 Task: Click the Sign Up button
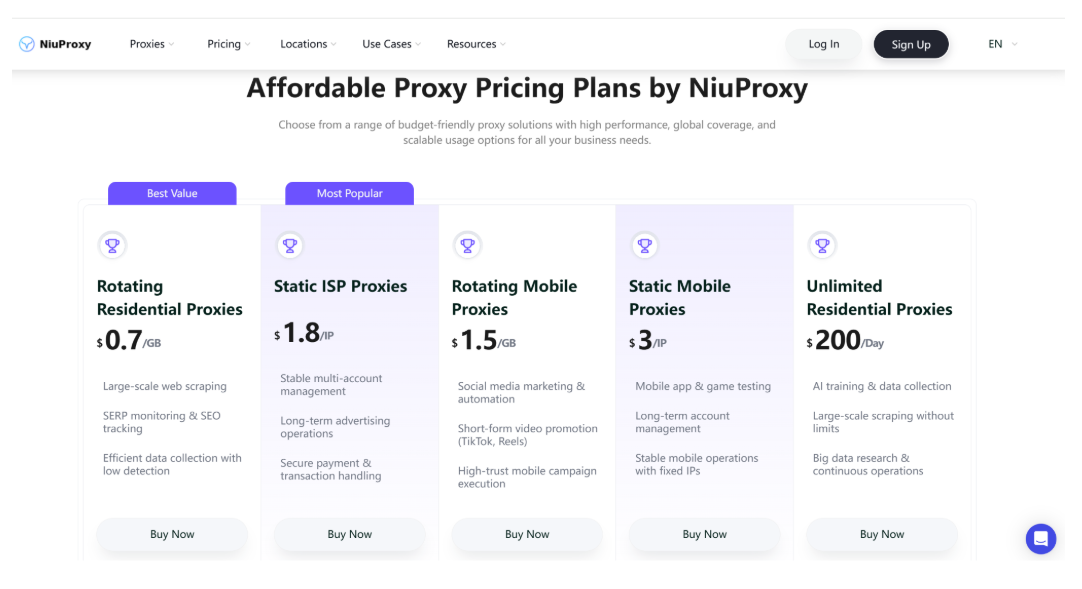911,44
